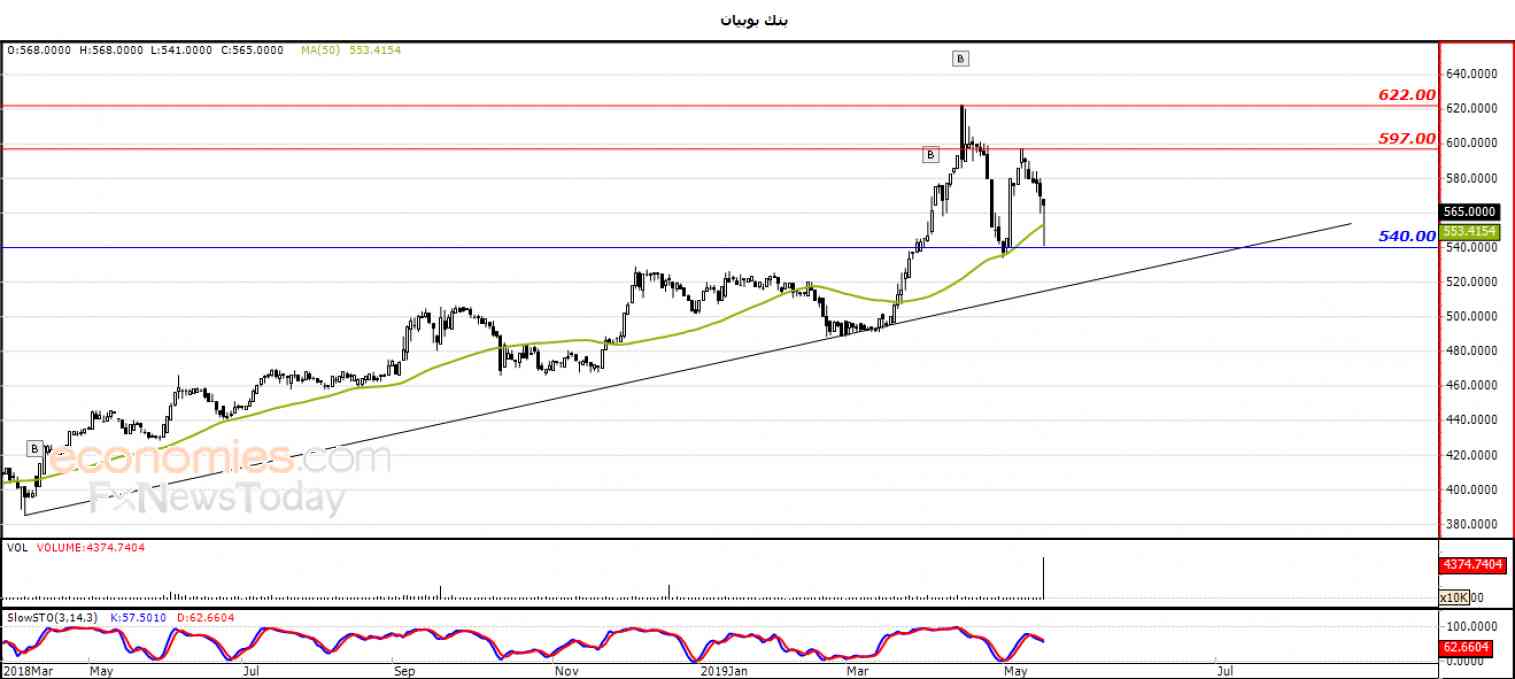
Task: Select the blue 540.00 support label
Action: tap(1407, 236)
